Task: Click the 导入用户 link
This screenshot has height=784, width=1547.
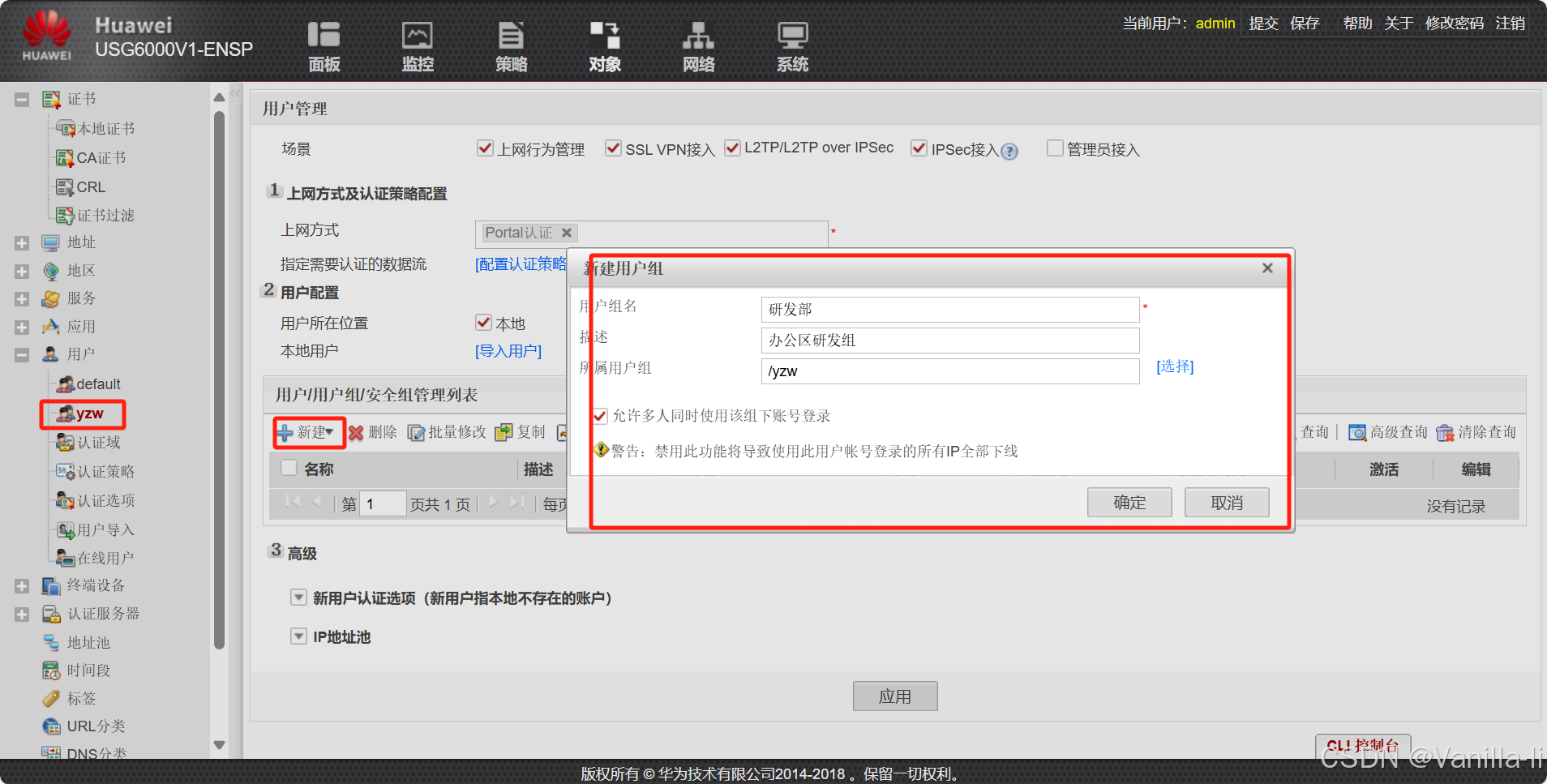Action: pos(508,351)
